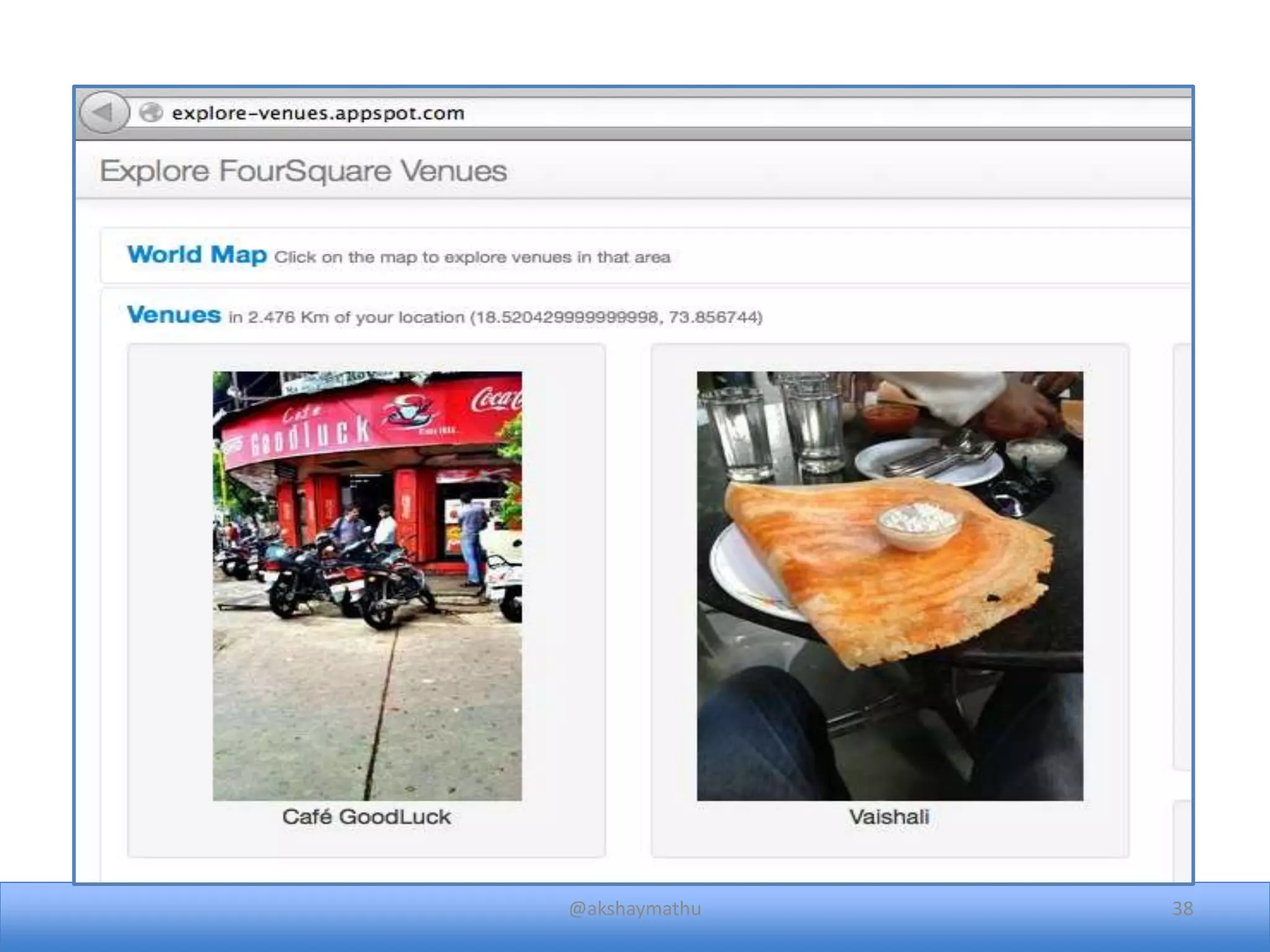1270x952 pixels.
Task: Focus the explore-venues.appspot.com address field
Action: 318,113
